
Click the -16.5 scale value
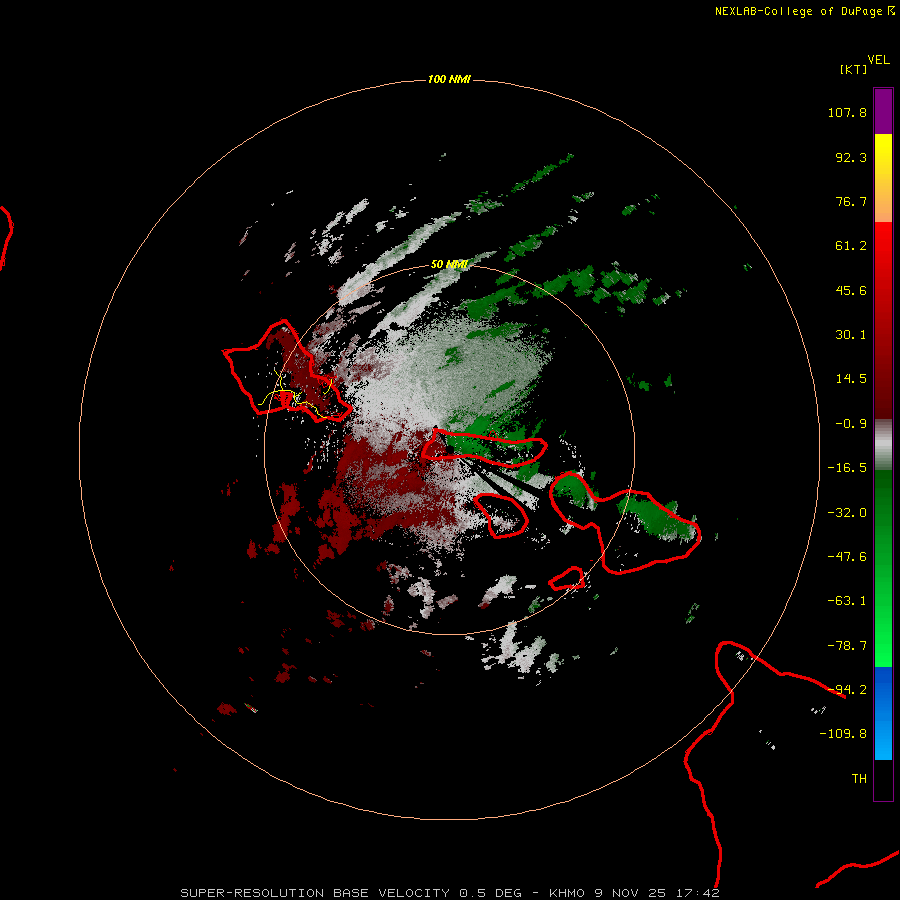(847, 468)
